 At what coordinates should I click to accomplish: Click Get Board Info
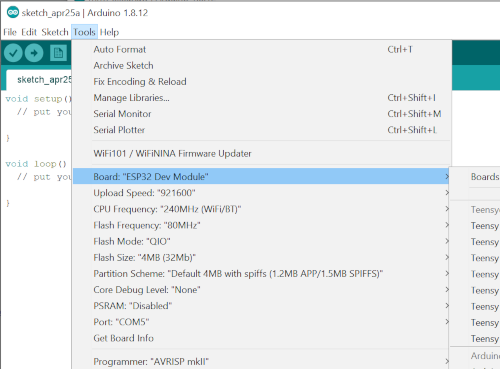pyautogui.click(x=261, y=338)
